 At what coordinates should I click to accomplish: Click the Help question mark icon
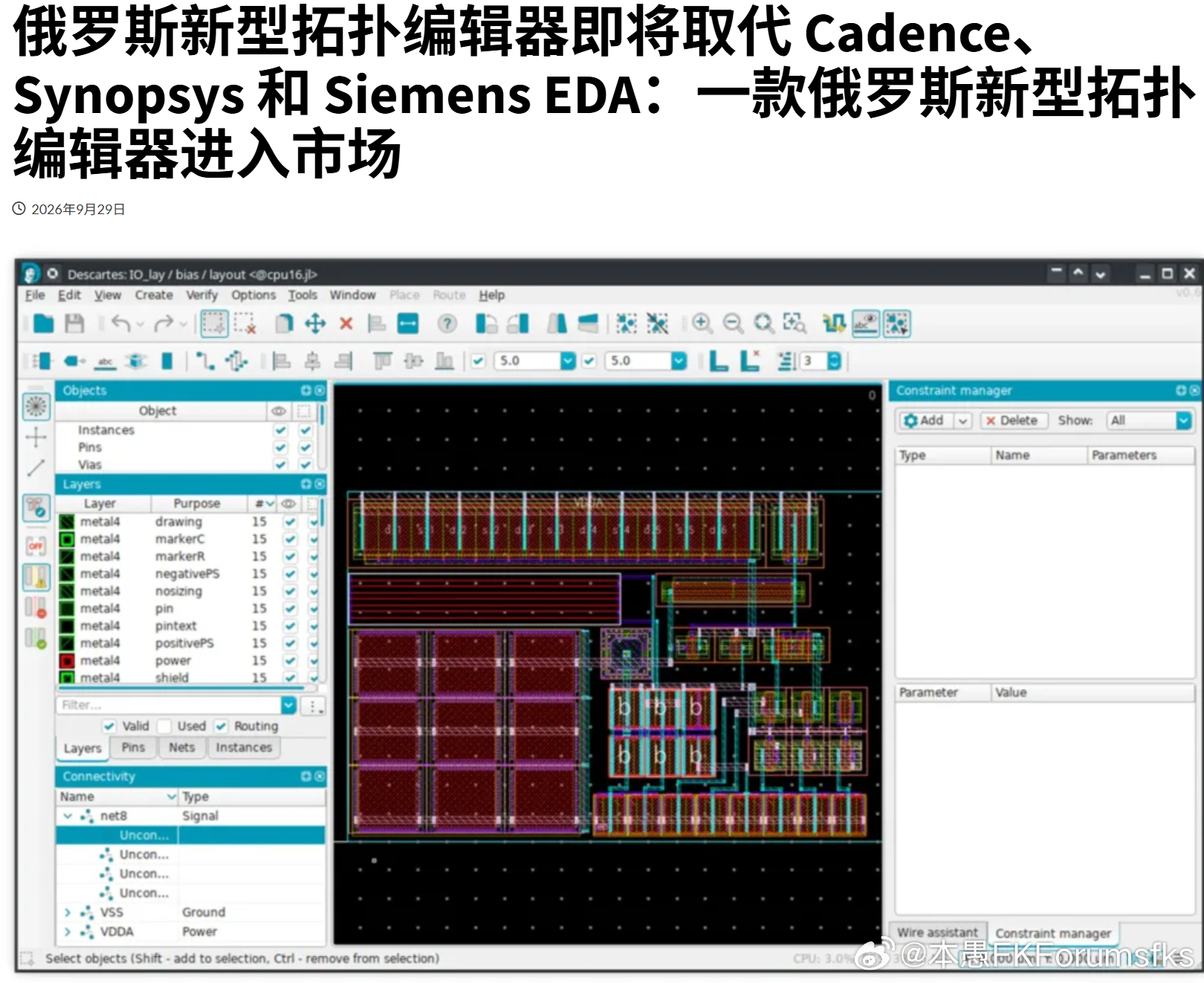coord(447,323)
